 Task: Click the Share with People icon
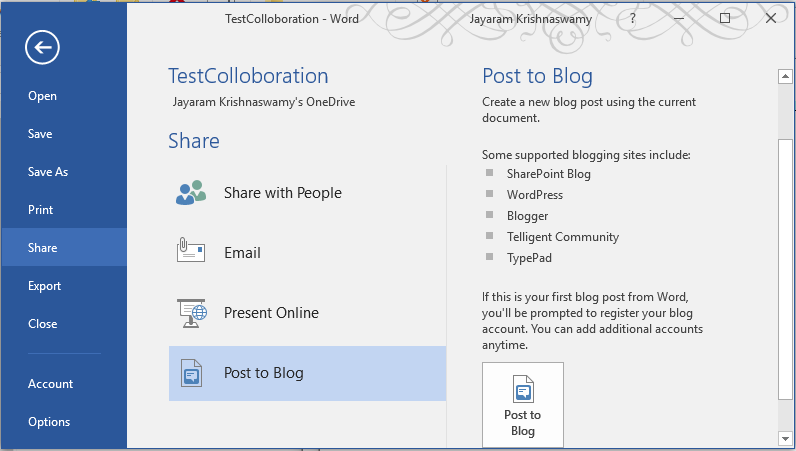point(191,192)
